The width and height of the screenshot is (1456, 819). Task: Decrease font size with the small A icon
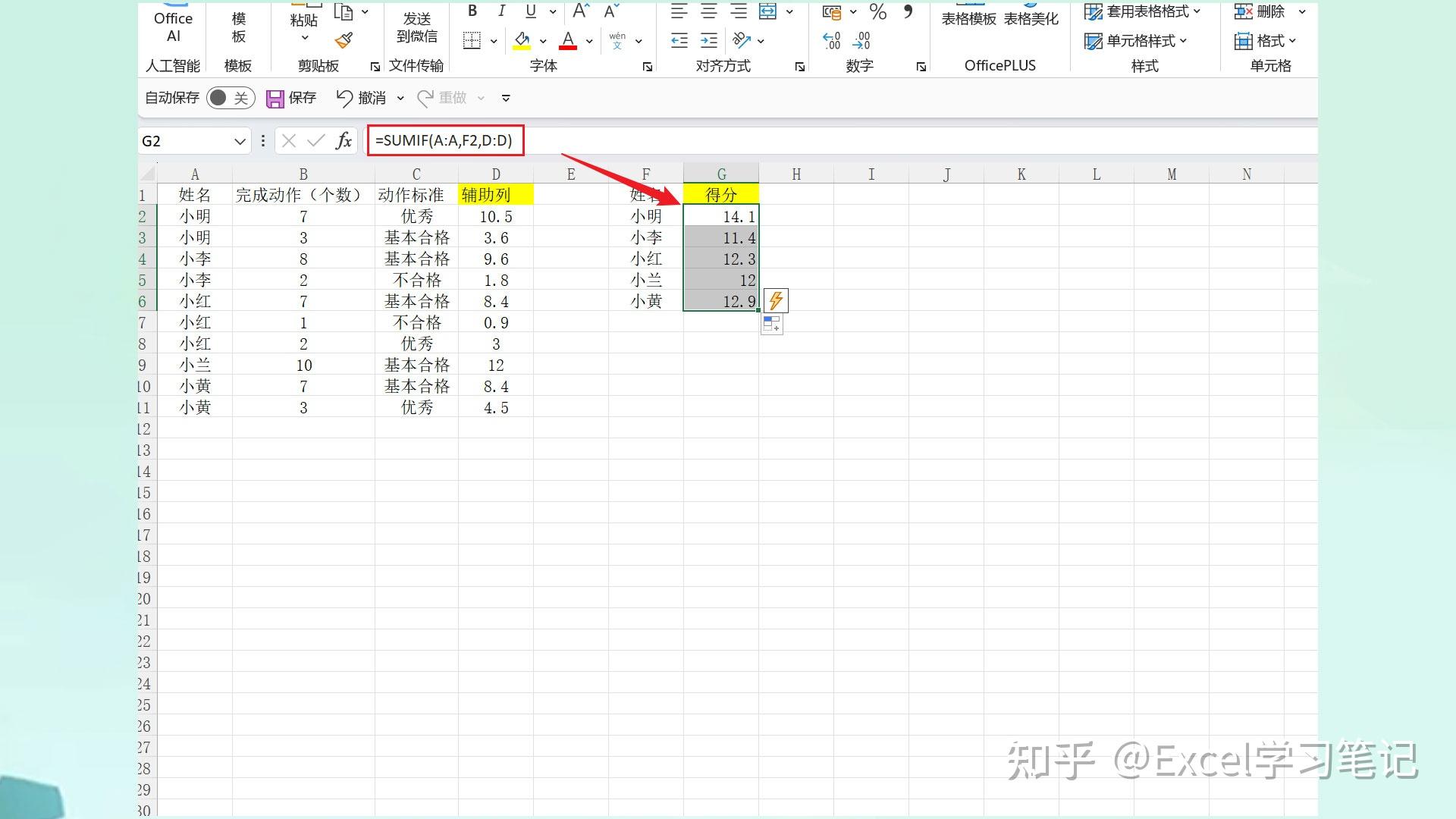tap(611, 11)
